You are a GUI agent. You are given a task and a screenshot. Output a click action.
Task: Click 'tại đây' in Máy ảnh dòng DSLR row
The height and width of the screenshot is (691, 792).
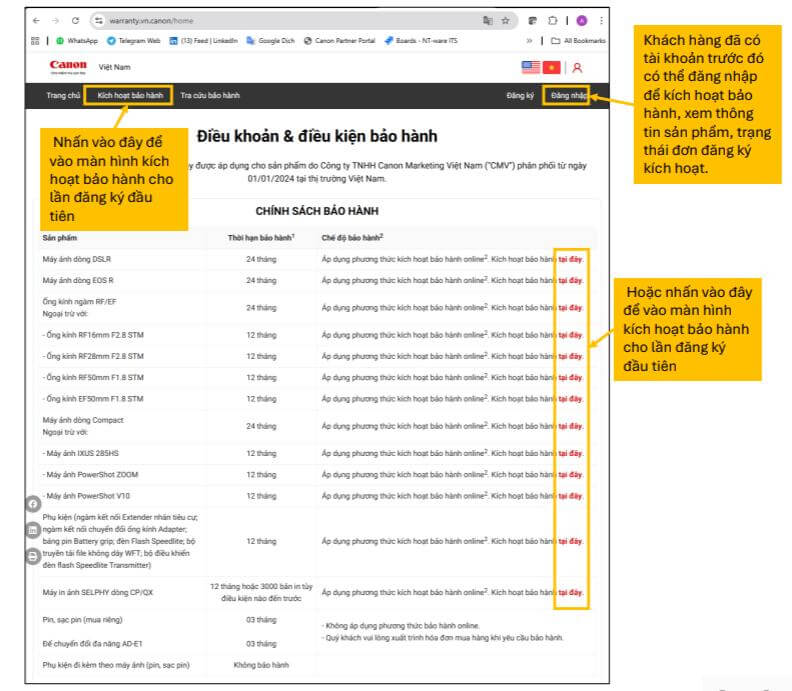coord(570,259)
